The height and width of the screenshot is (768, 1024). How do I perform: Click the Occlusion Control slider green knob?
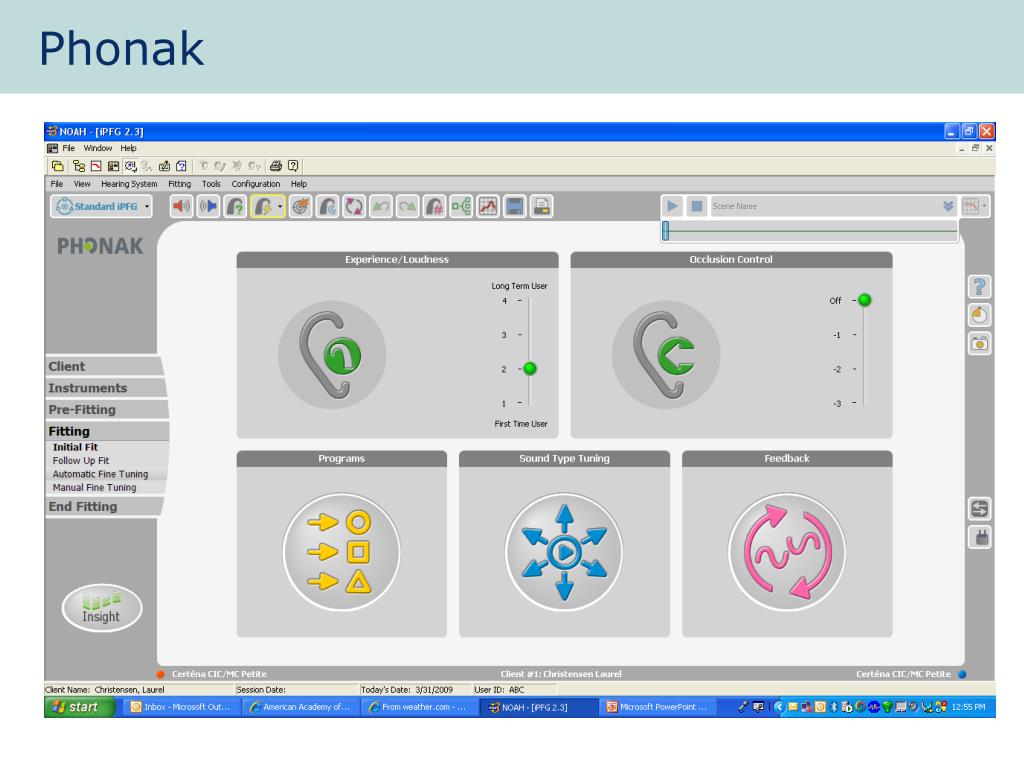tap(865, 300)
